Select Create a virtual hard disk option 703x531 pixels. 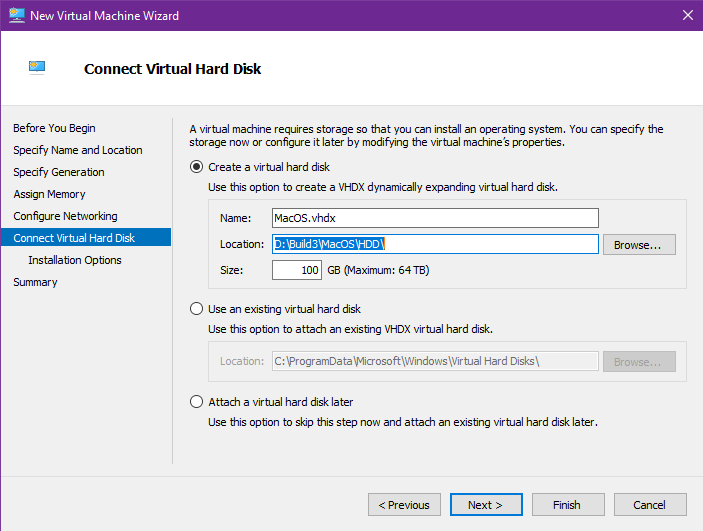click(197, 167)
